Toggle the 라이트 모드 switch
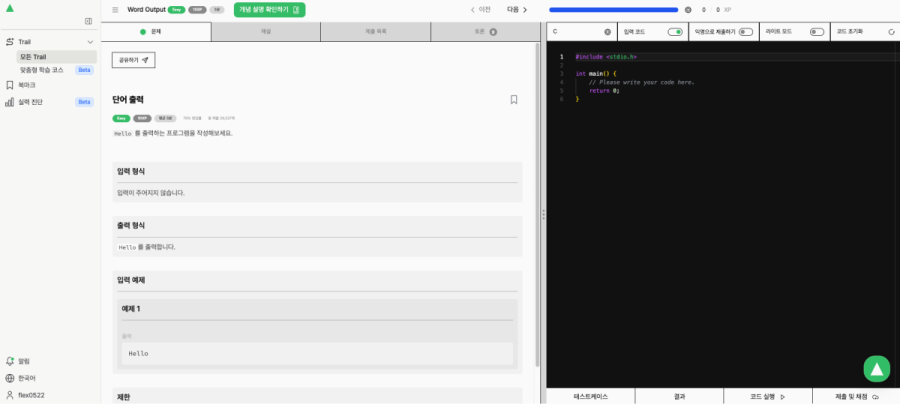Viewport: 900px width, 404px height. pos(817,32)
